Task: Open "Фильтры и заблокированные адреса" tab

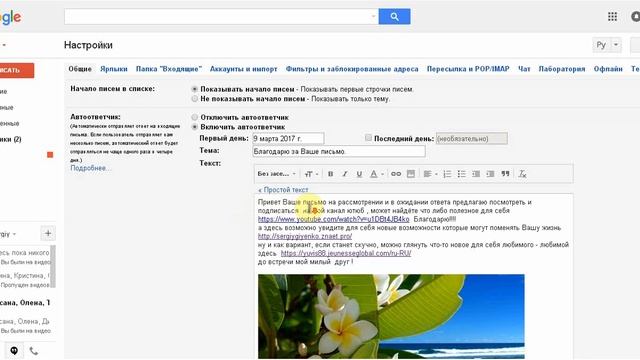Action: [x=352, y=69]
